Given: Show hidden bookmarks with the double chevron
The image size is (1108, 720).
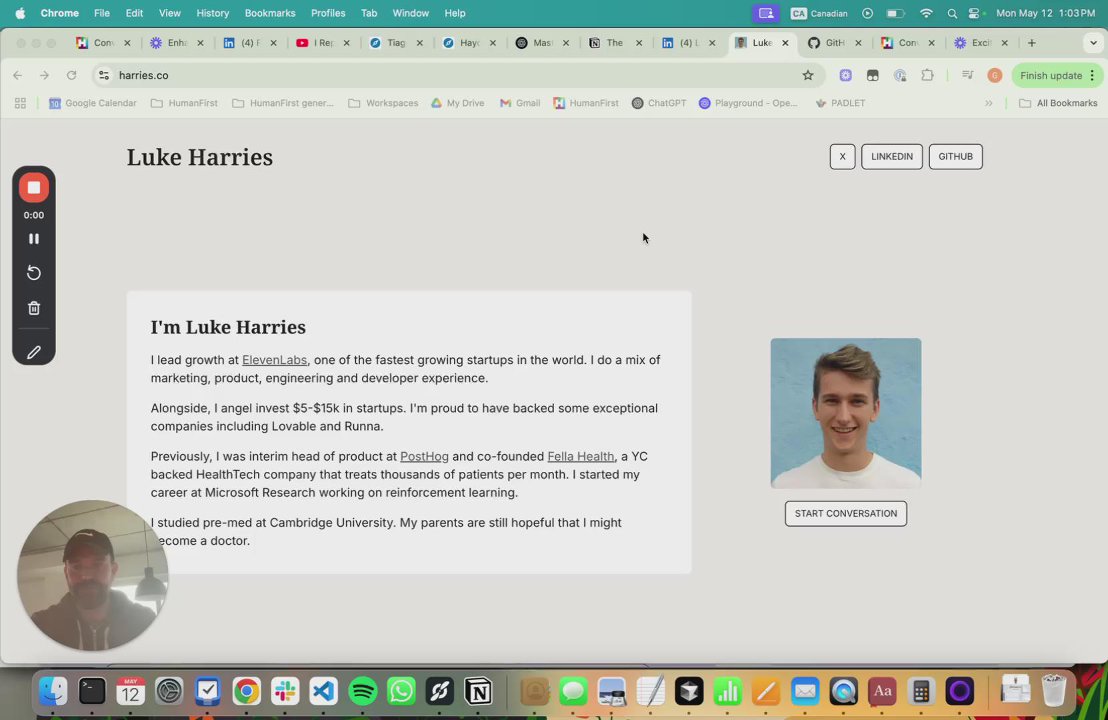Looking at the screenshot, I should click(x=989, y=103).
